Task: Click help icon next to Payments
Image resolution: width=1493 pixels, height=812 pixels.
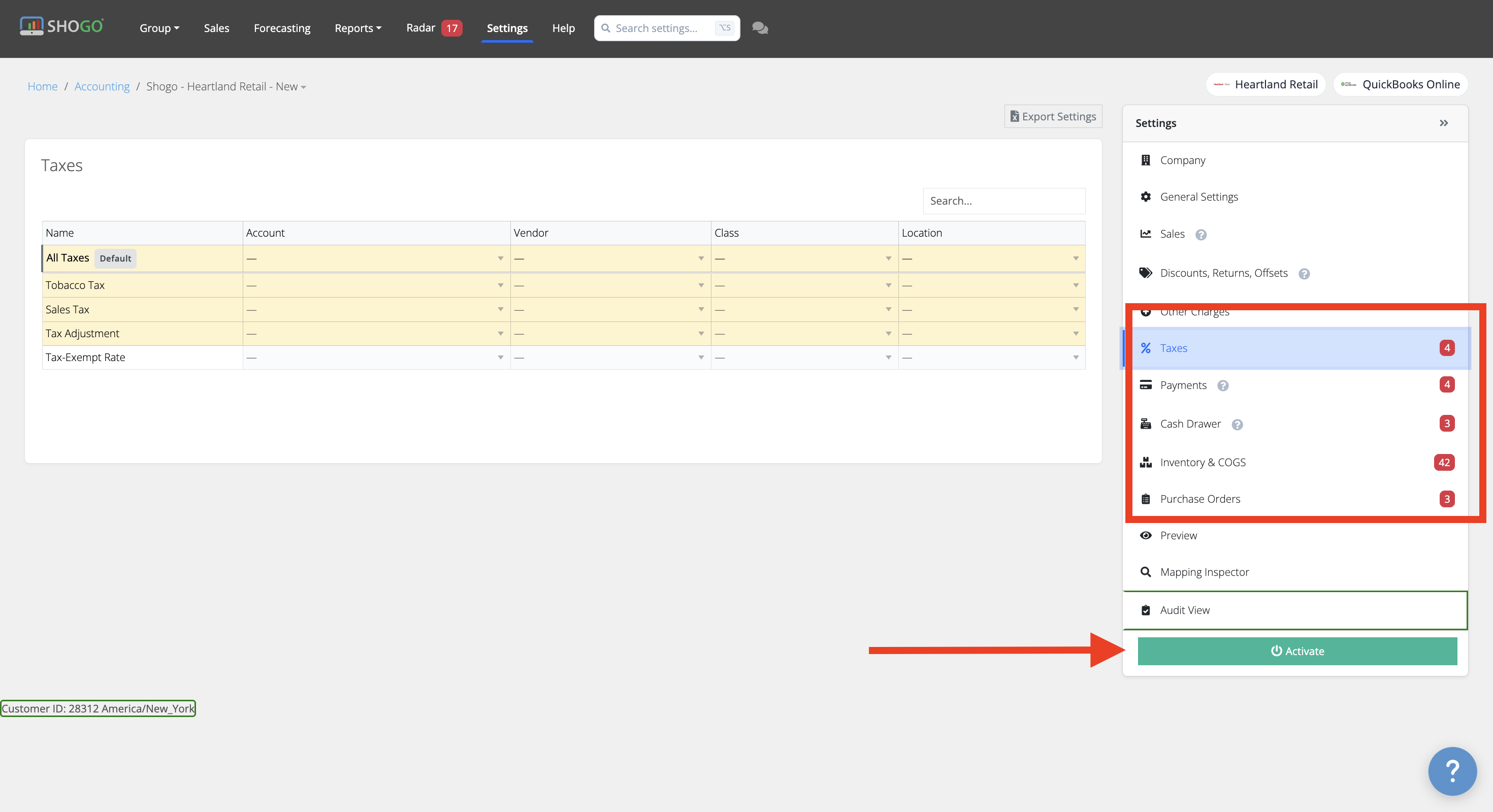Action: 1223,386
